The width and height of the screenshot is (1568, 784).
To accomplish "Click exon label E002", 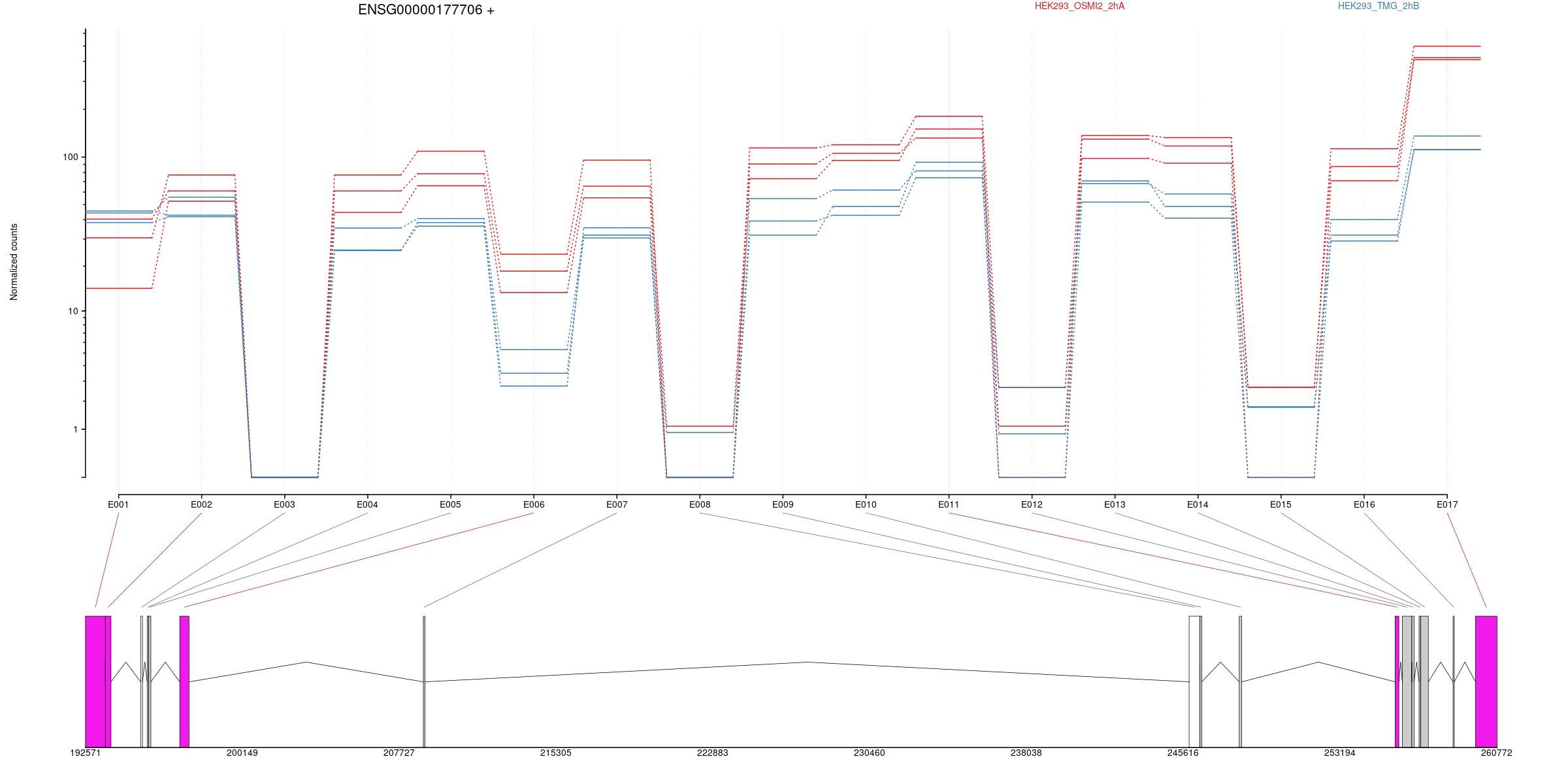I will [201, 504].
